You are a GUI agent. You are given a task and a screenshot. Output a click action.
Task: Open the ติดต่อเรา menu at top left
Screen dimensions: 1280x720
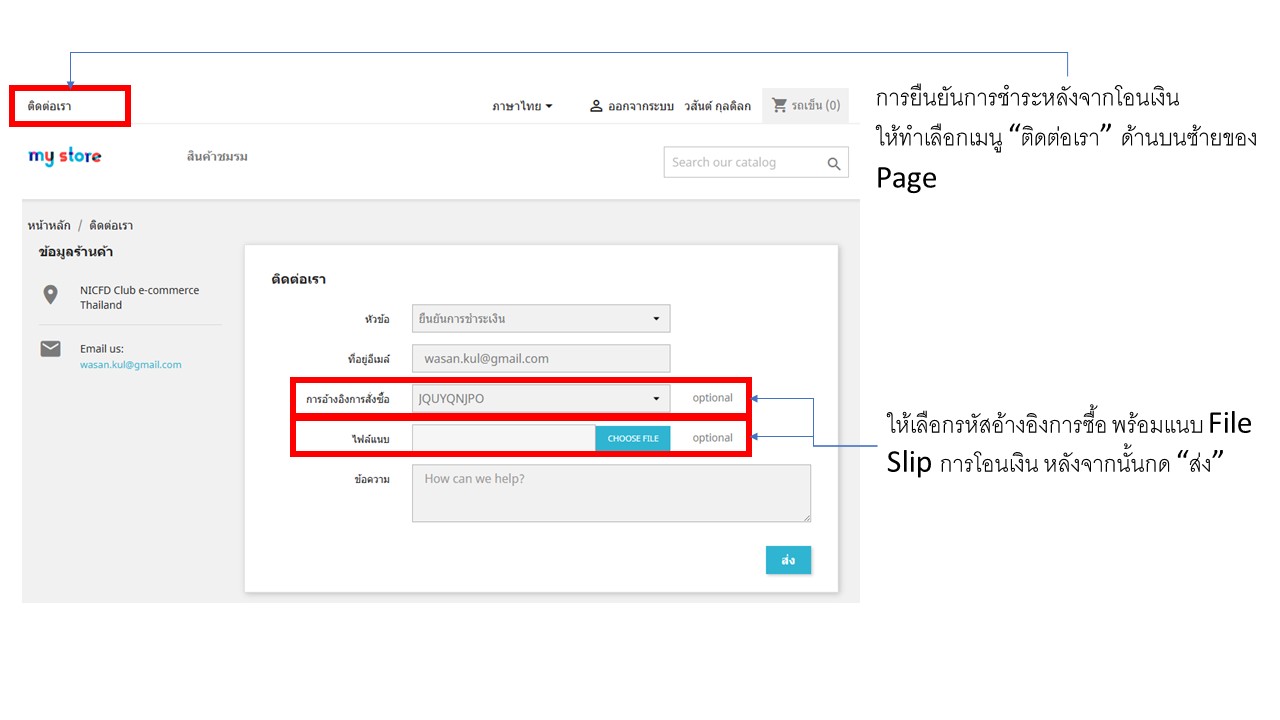50,106
